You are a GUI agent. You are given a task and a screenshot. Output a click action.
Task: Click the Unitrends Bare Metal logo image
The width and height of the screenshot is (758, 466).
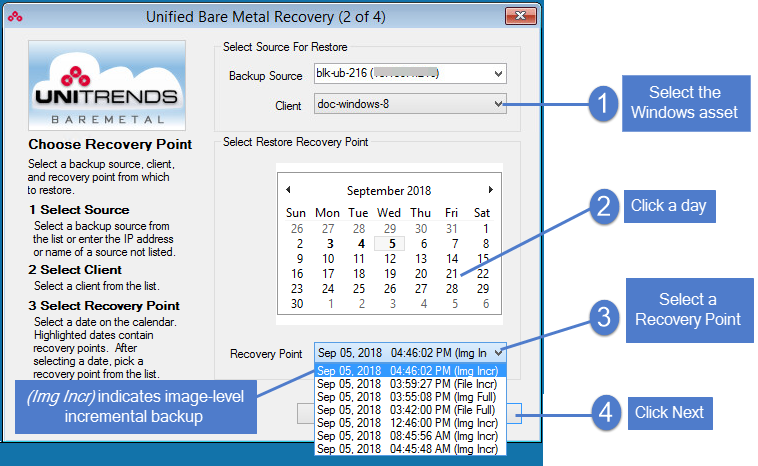107,86
